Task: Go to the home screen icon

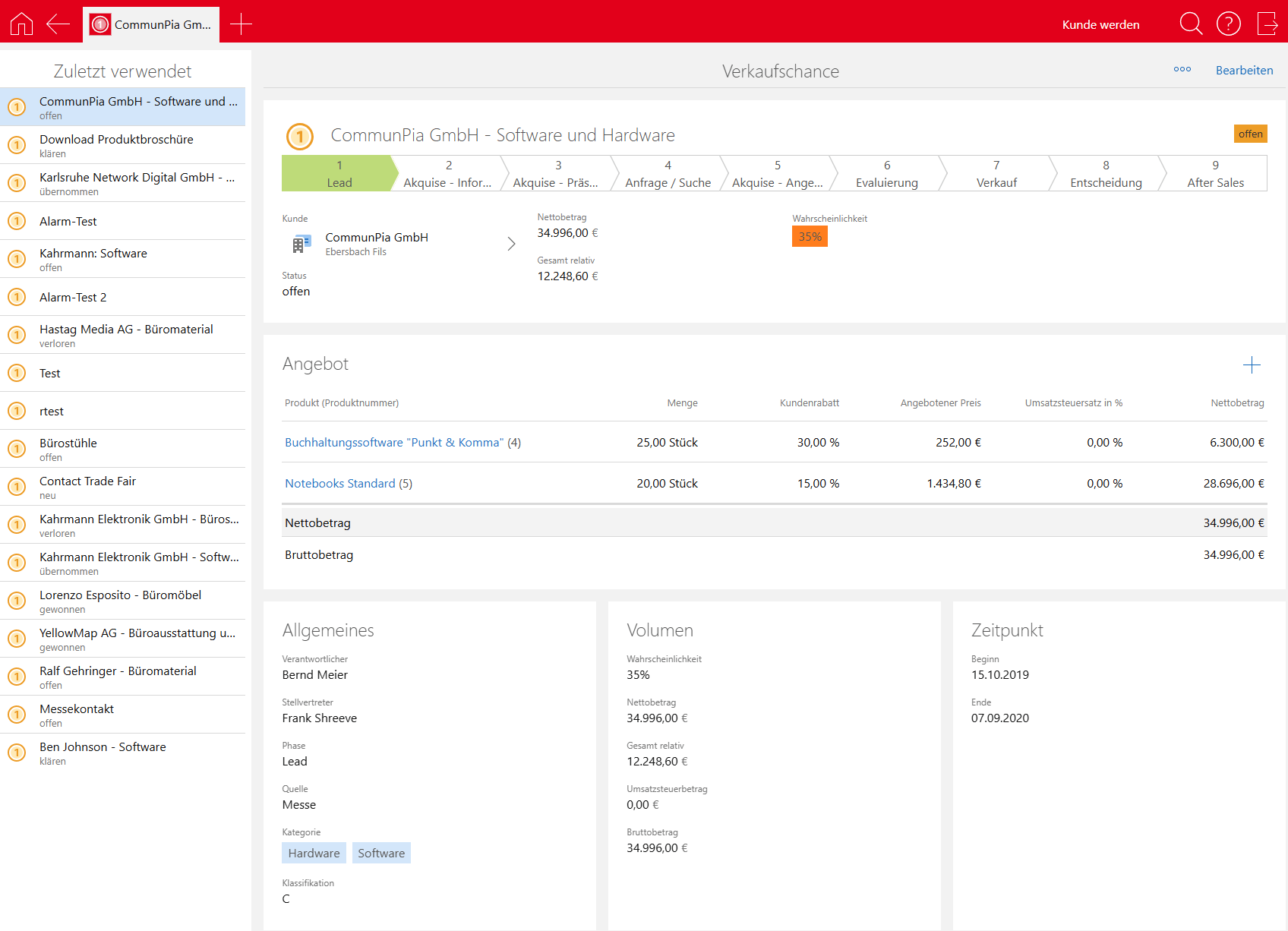Action: tap(21, 24)
